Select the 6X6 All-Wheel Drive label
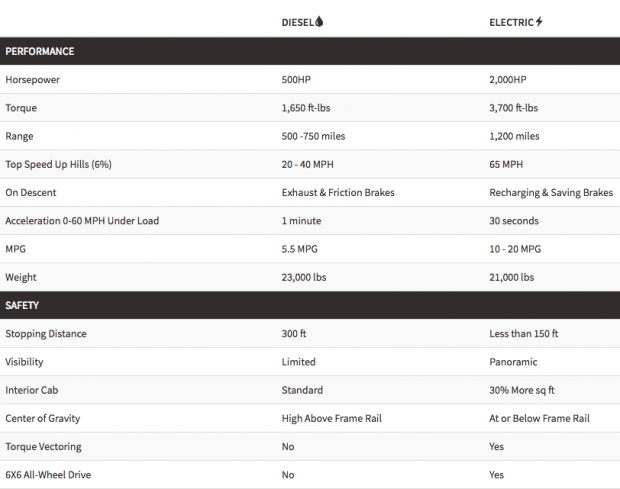The image size is (620, 489). (x=48, y=475)
